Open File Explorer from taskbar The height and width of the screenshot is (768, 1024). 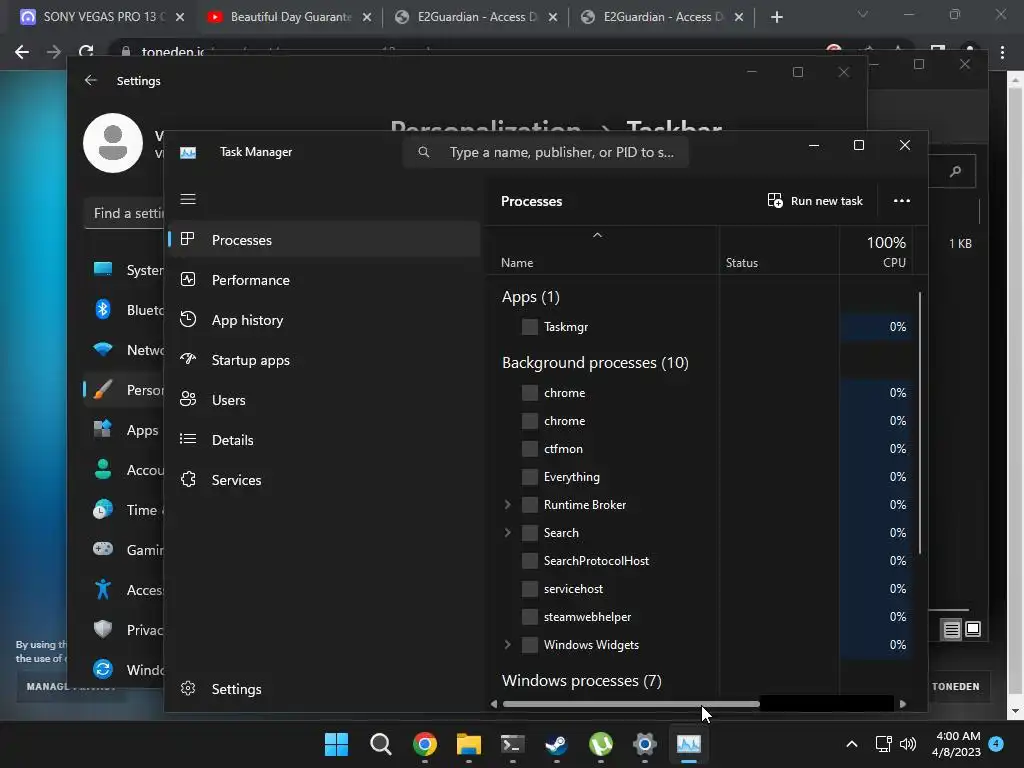[468, 744]
